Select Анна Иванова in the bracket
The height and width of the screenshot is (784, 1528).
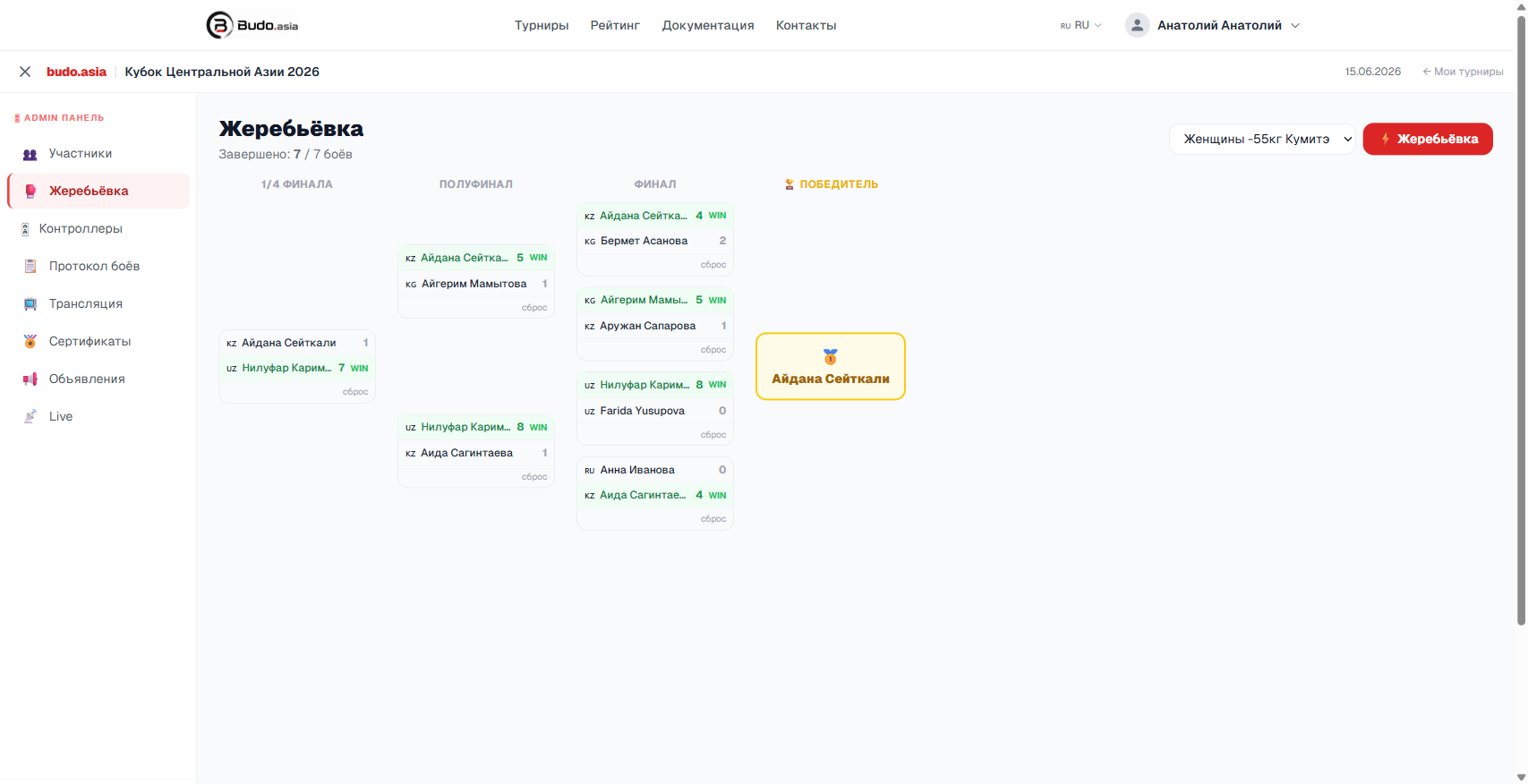655,470
